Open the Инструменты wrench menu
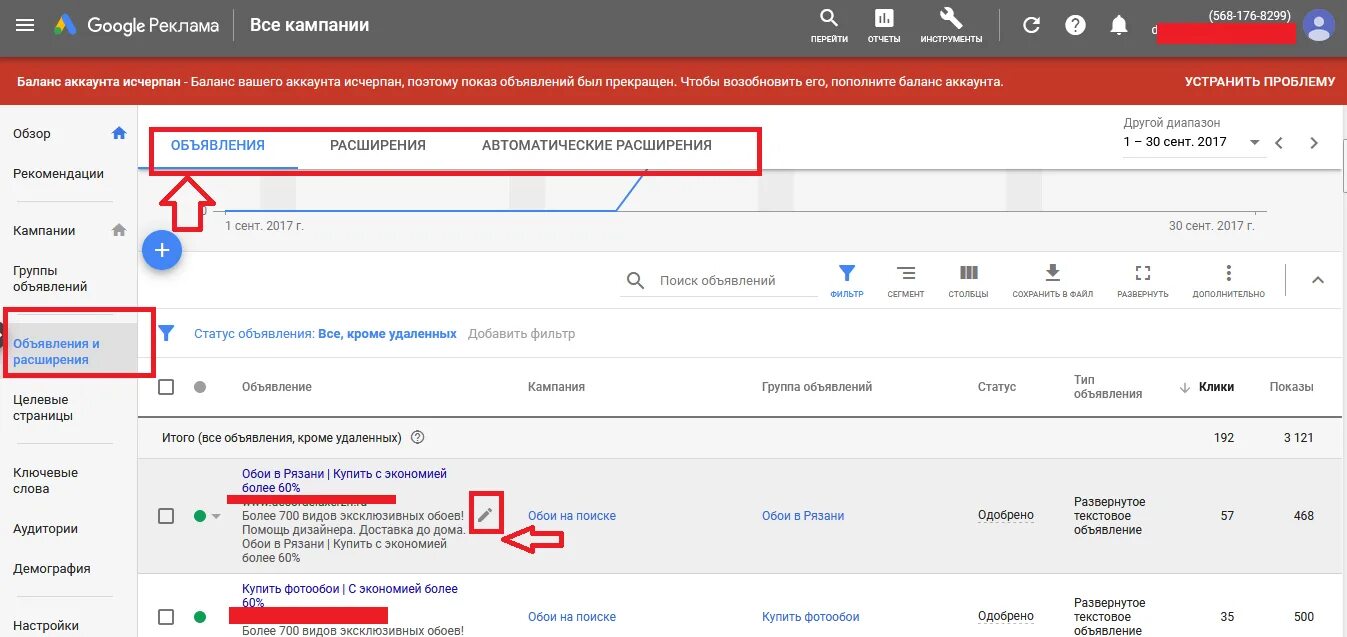This screenshot has height=637, width=1347. click(951, 25)
